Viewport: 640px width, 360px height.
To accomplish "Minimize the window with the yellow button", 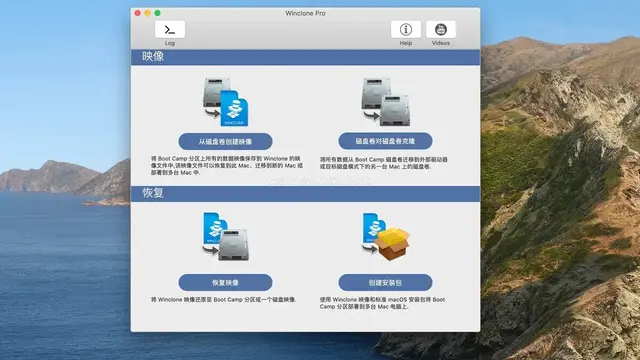I will click(147, 13).
